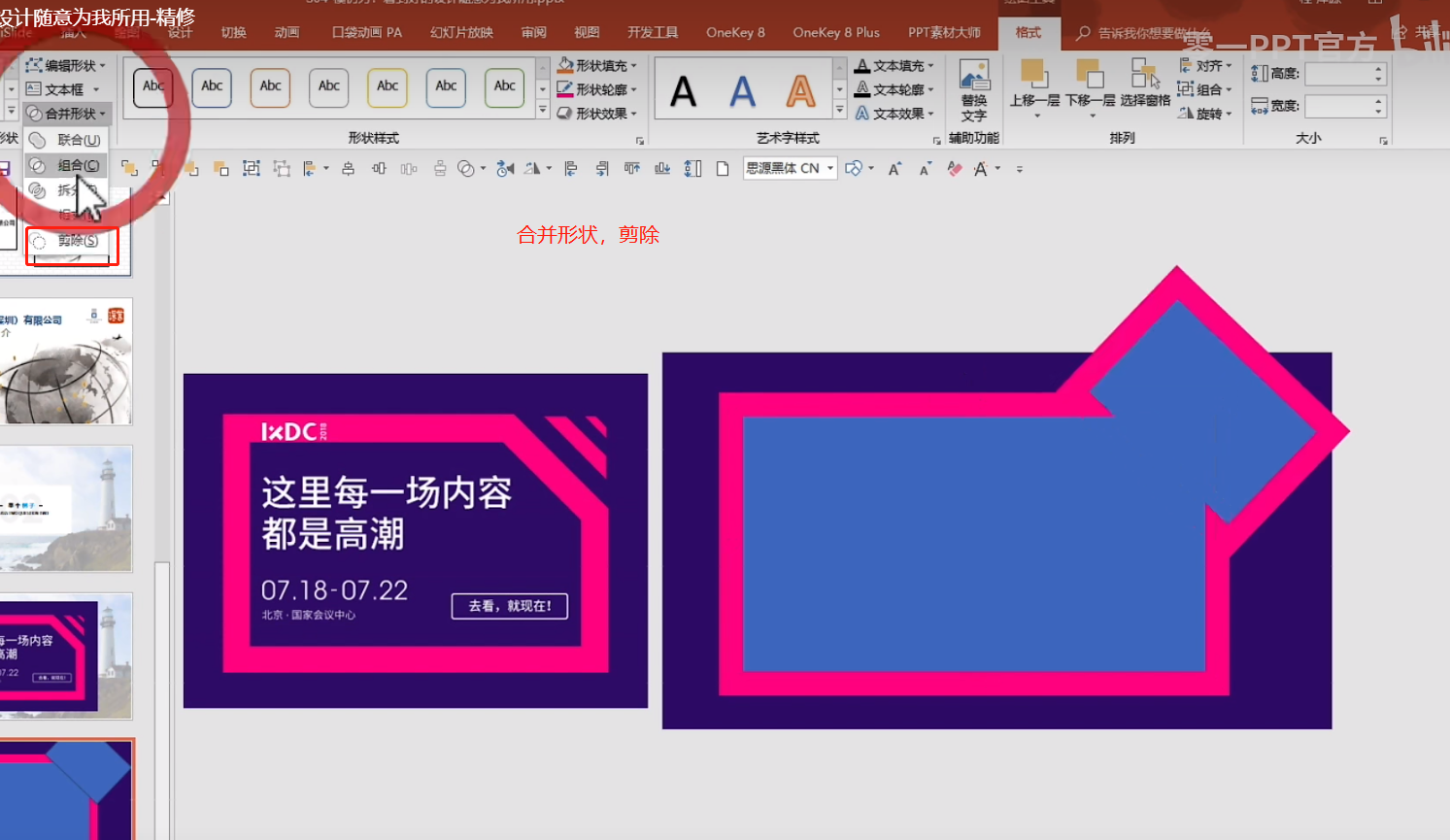
Task: Apply the first black-outline Abc shape style
Action: point(153,87)
